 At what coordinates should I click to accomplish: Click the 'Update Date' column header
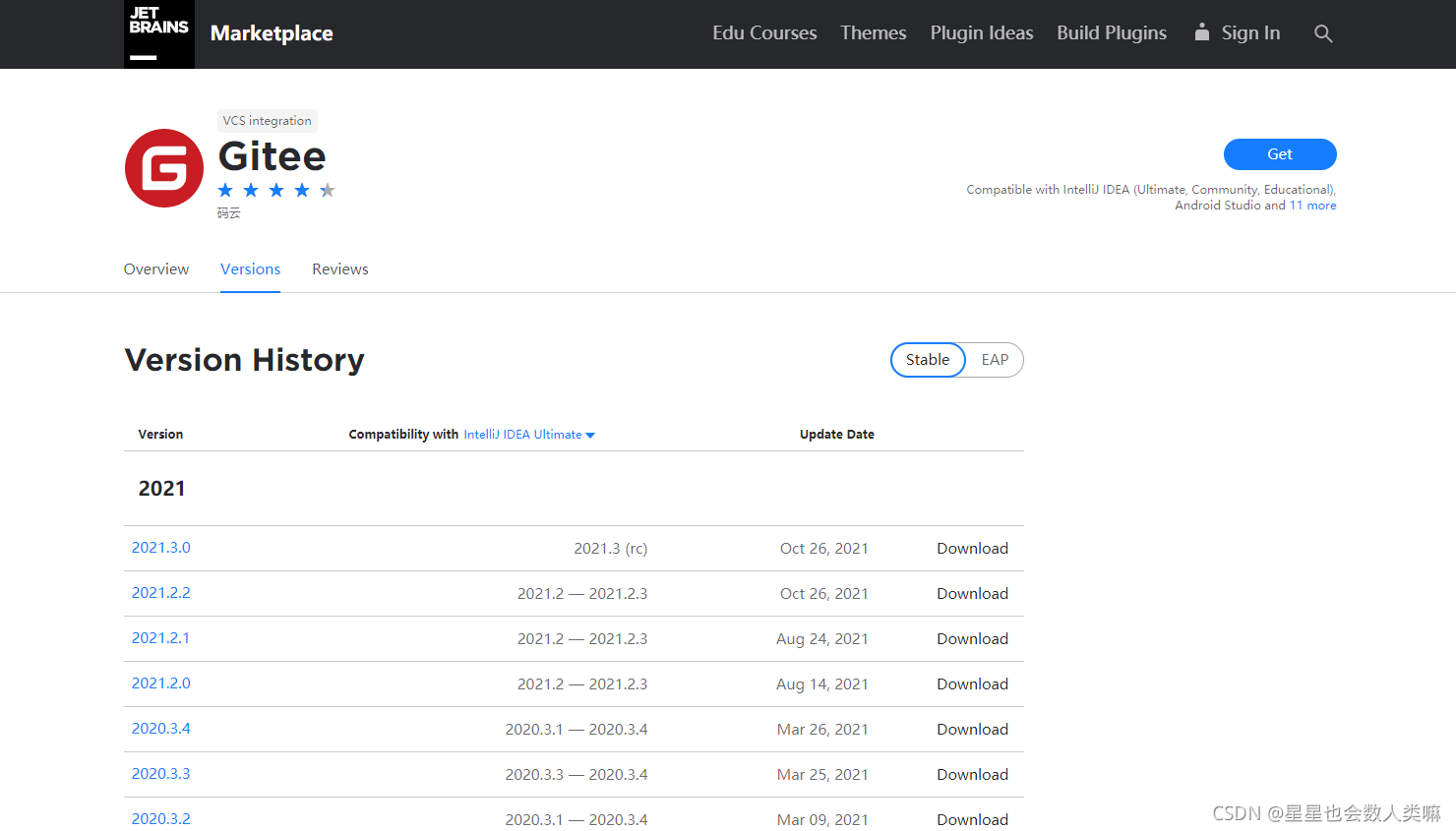point(837,435)
